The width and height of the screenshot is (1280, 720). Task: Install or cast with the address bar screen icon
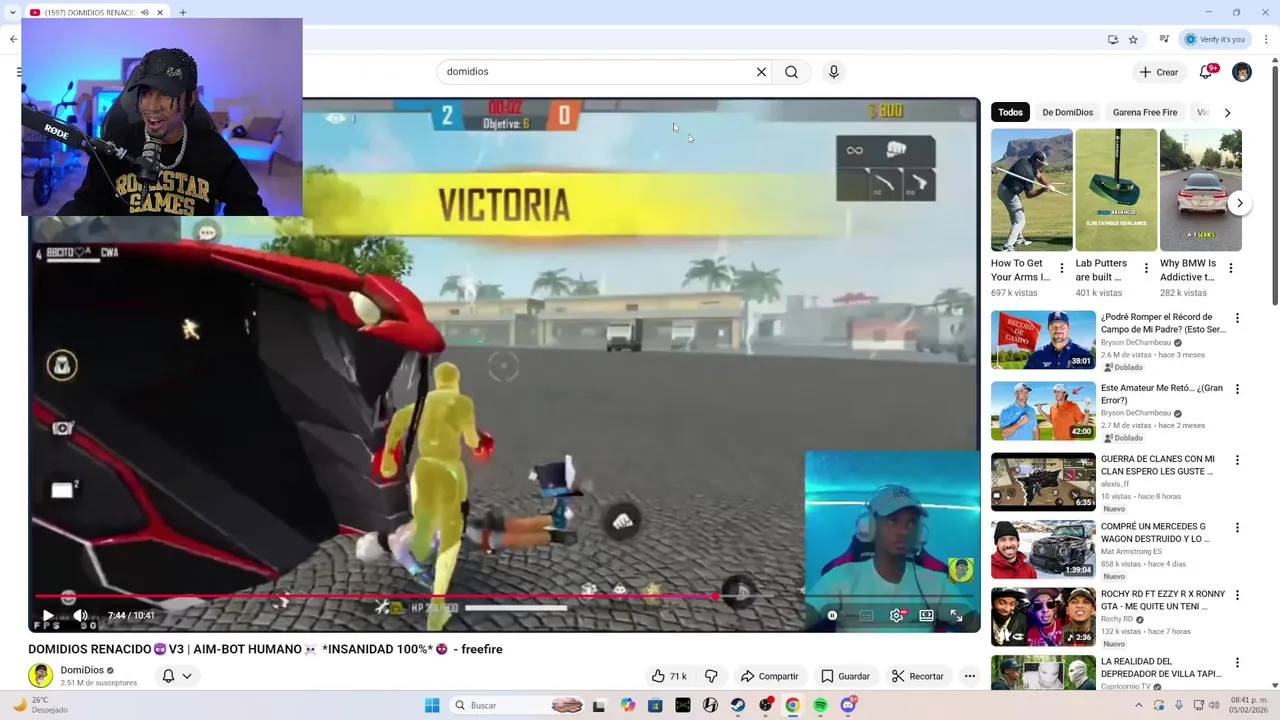click(x=1113, y=39)
